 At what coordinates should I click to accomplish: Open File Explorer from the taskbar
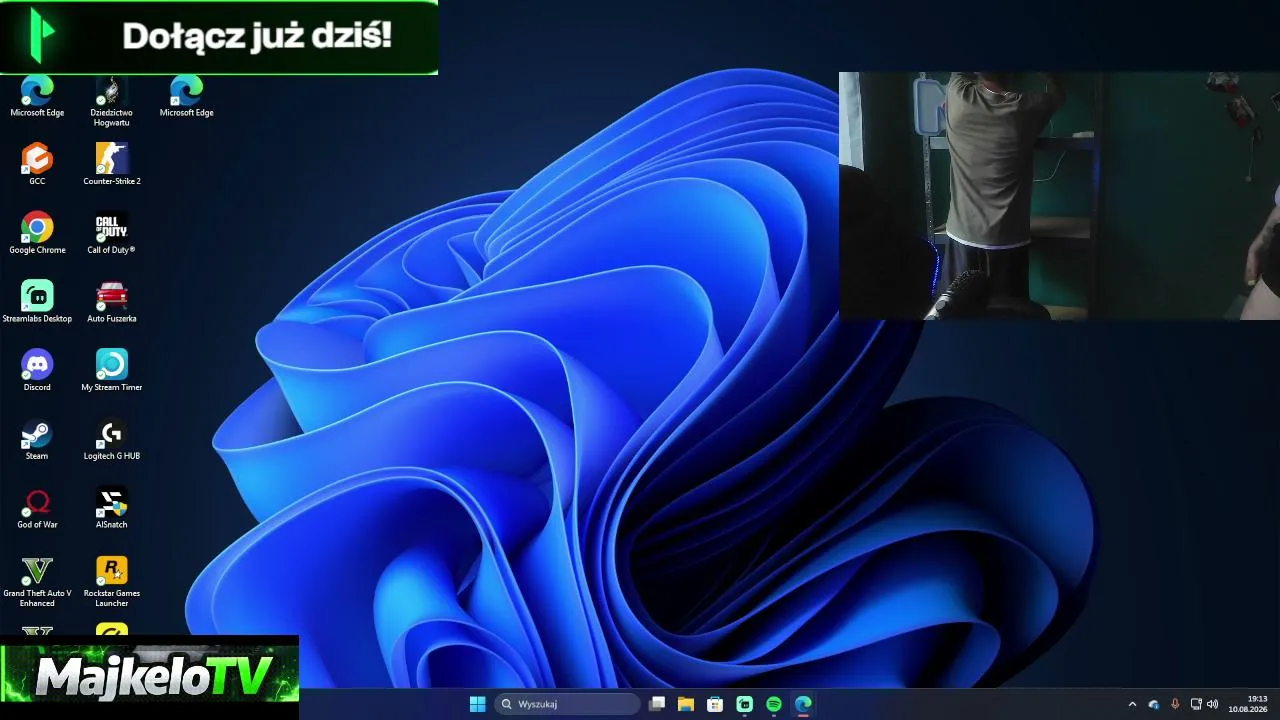pyautogui.click(x=686, y=704)
